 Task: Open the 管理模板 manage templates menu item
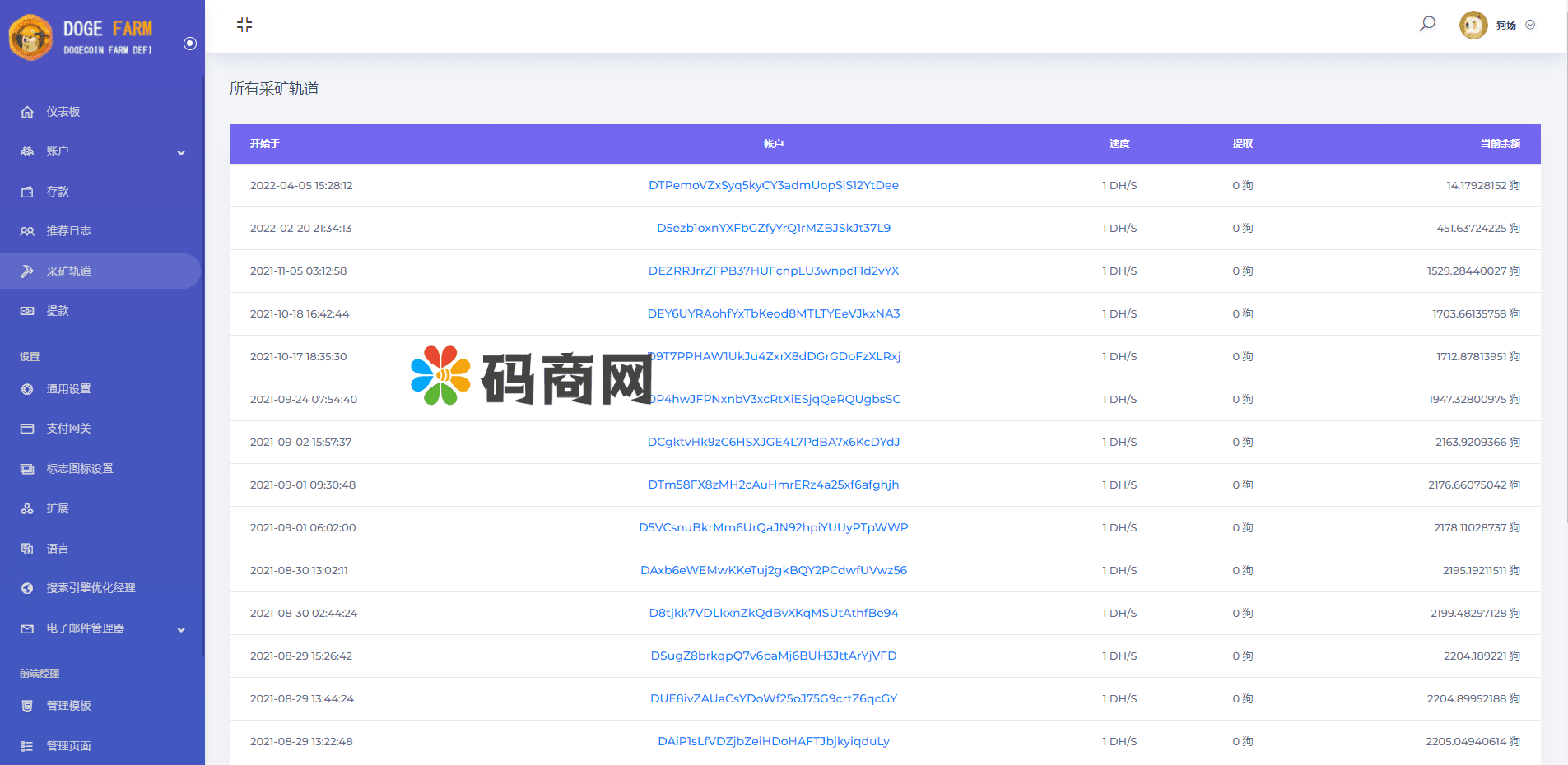coord(69,706)
